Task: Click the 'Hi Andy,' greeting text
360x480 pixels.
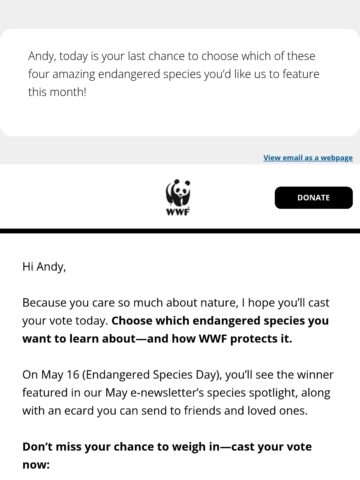Action: coord(44,267)
